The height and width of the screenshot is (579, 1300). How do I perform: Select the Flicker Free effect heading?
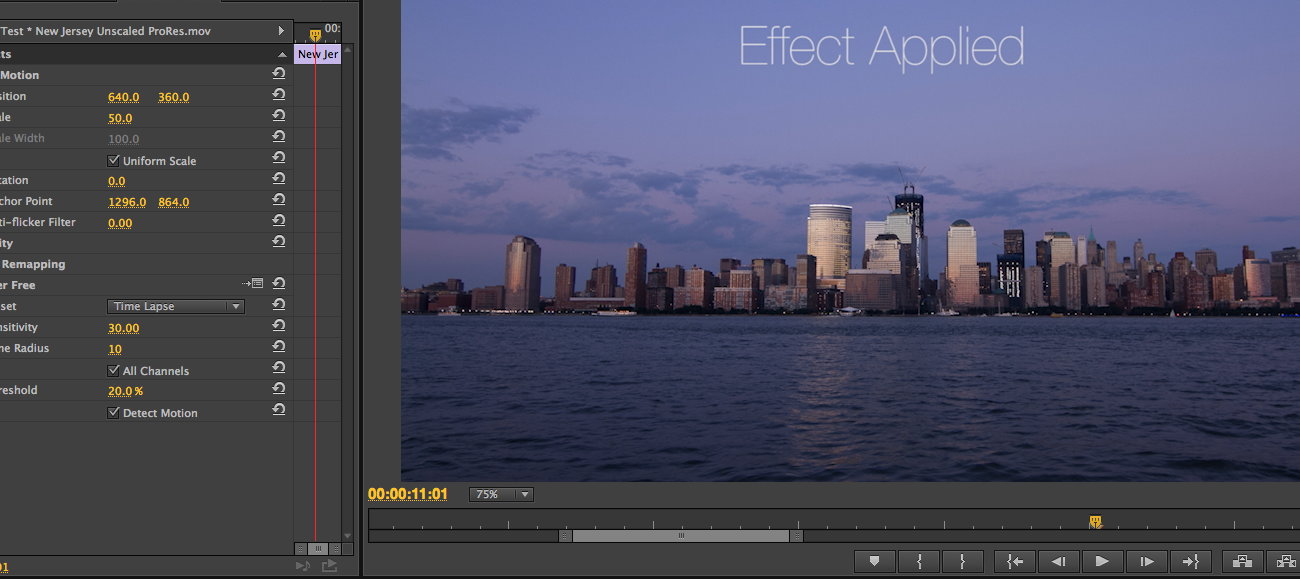pos(18,285)
